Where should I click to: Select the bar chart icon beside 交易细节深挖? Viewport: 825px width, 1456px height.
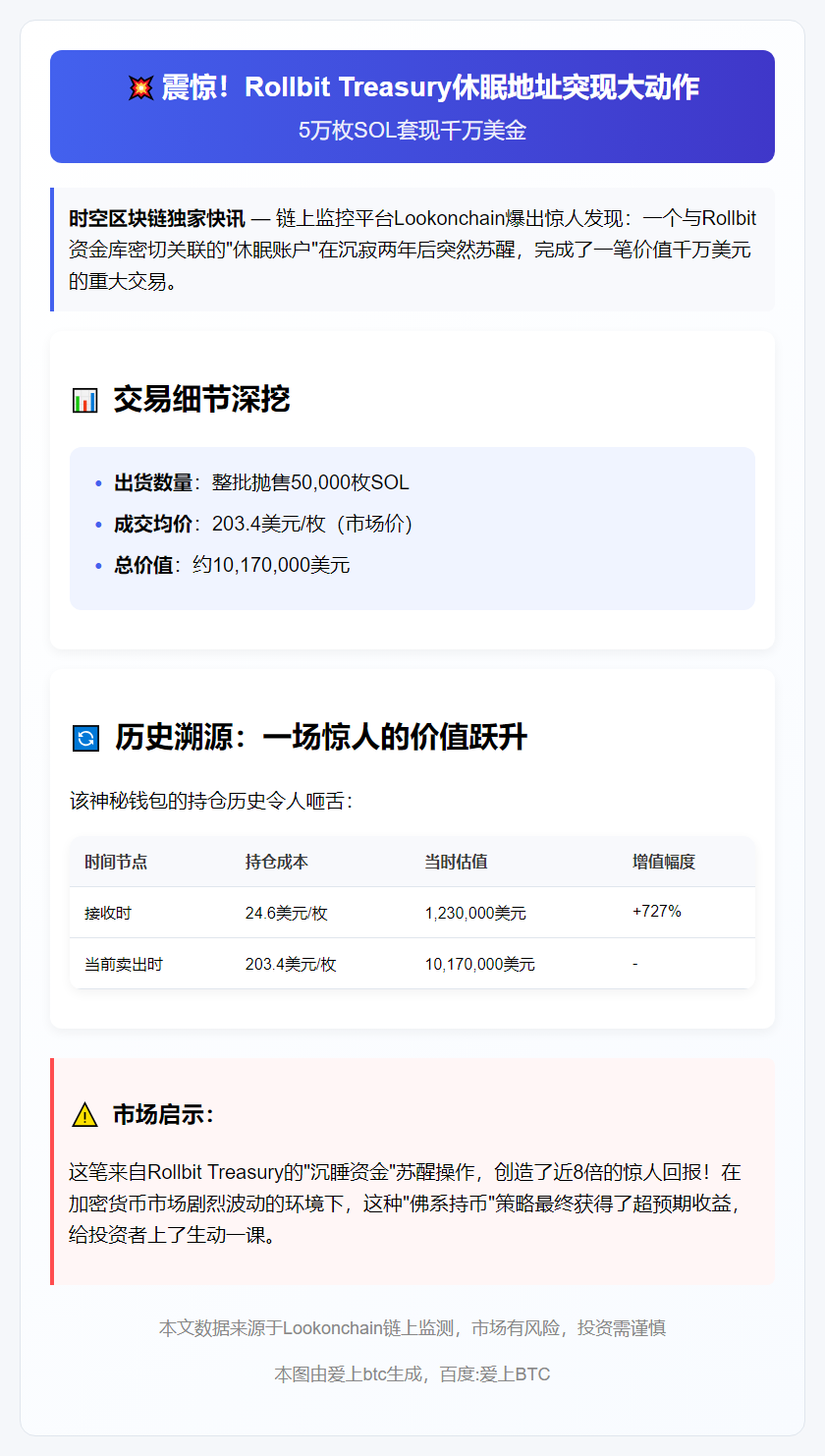(x=84, y=399)
